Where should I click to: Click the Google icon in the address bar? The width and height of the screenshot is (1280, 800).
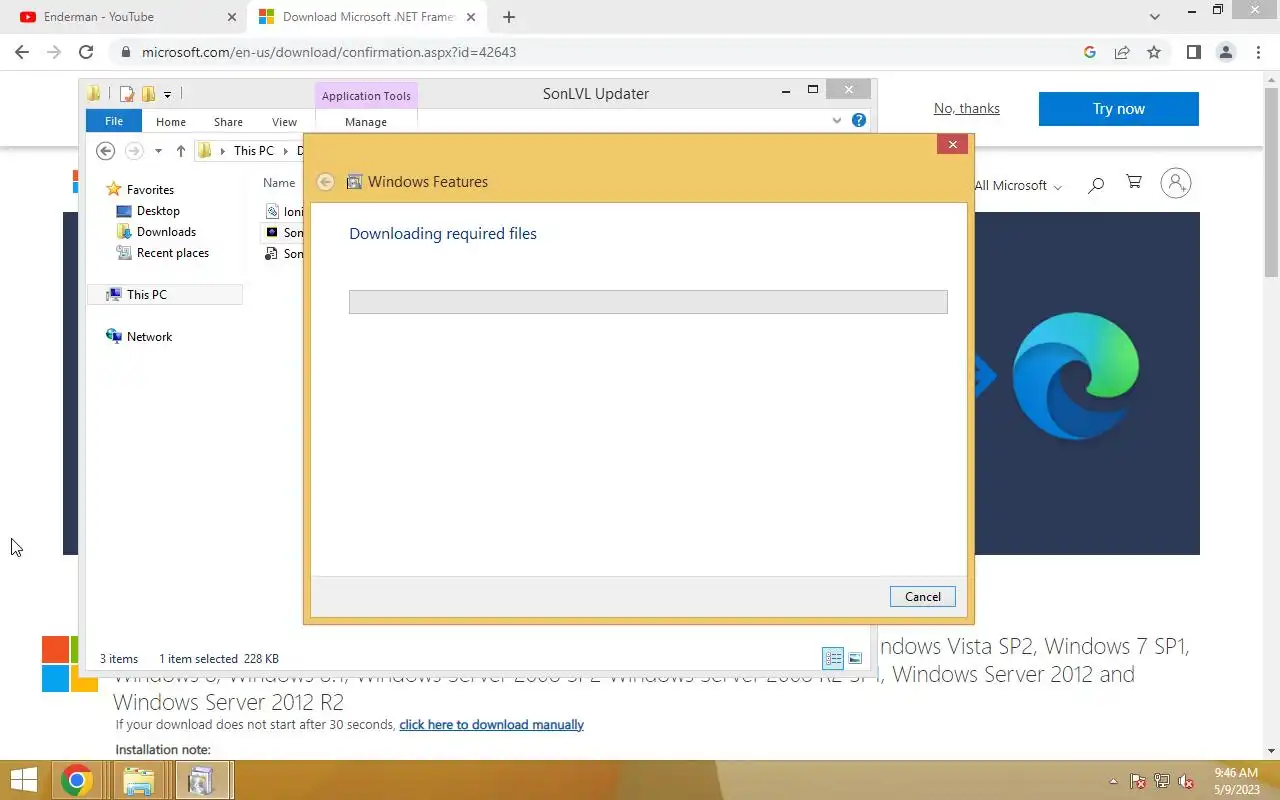[1090, 52]
